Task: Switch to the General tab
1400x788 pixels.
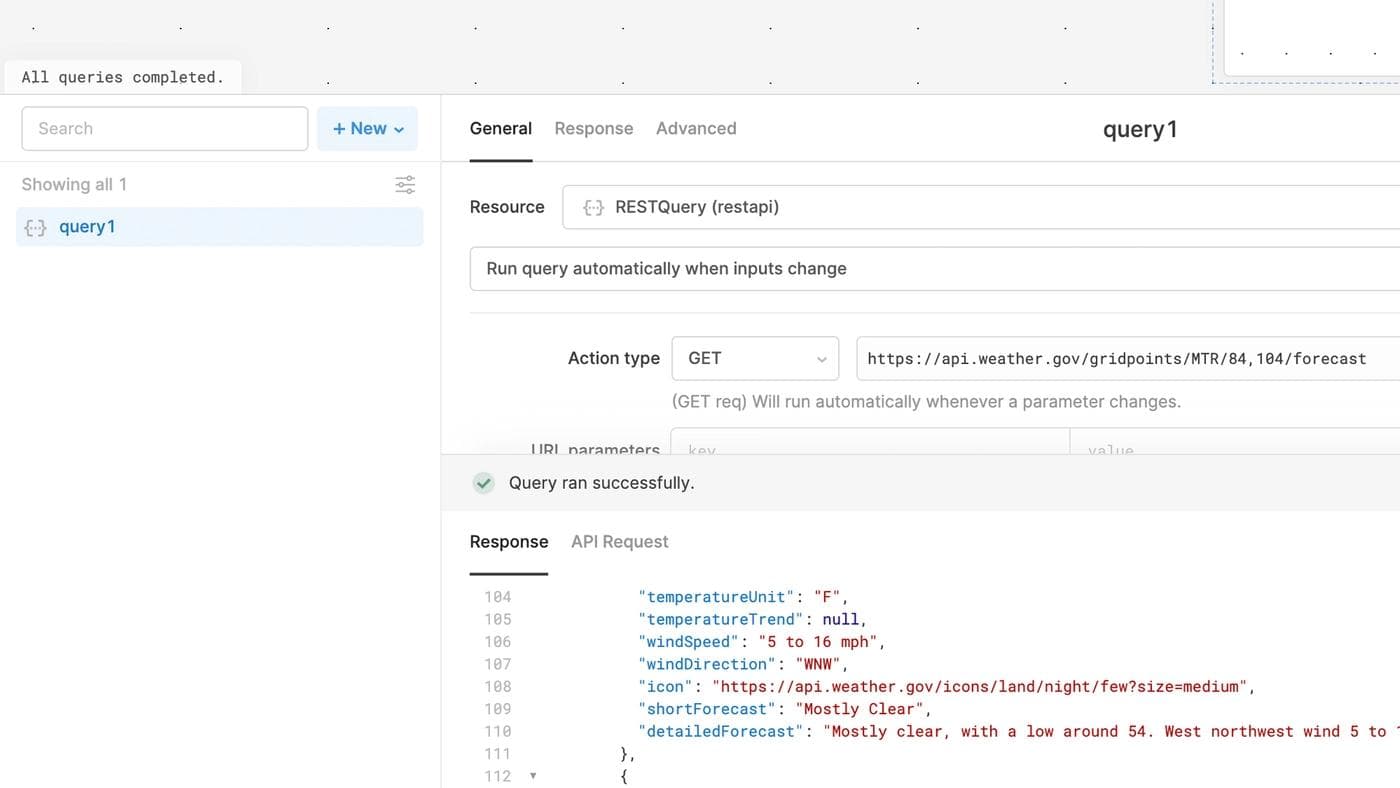Action: click(x=501, y=129)
